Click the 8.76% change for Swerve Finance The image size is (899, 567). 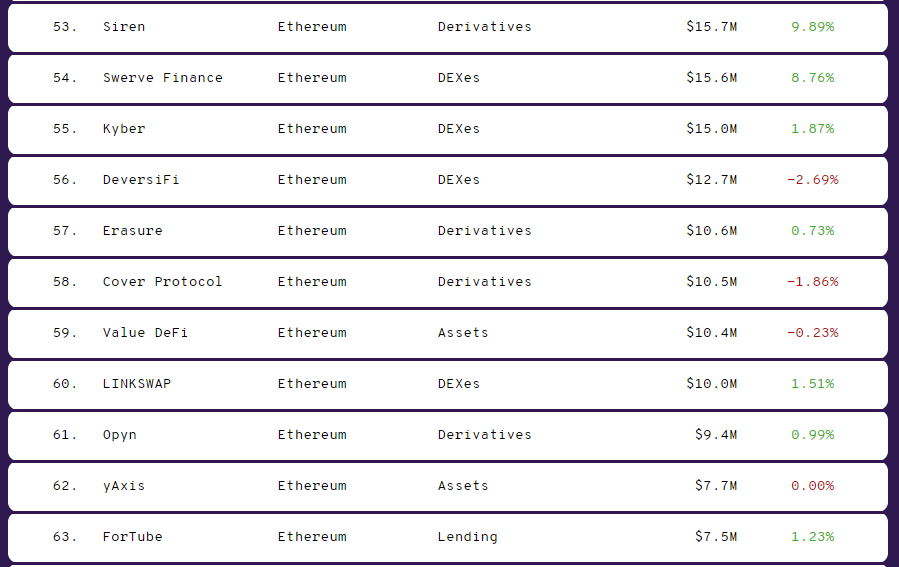812,78
